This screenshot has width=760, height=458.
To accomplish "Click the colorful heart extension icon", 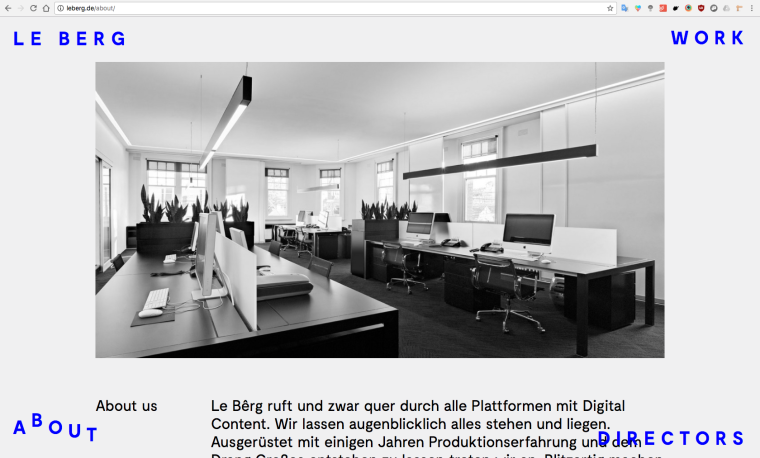I will pyautogui.click(x=638, y=8).
